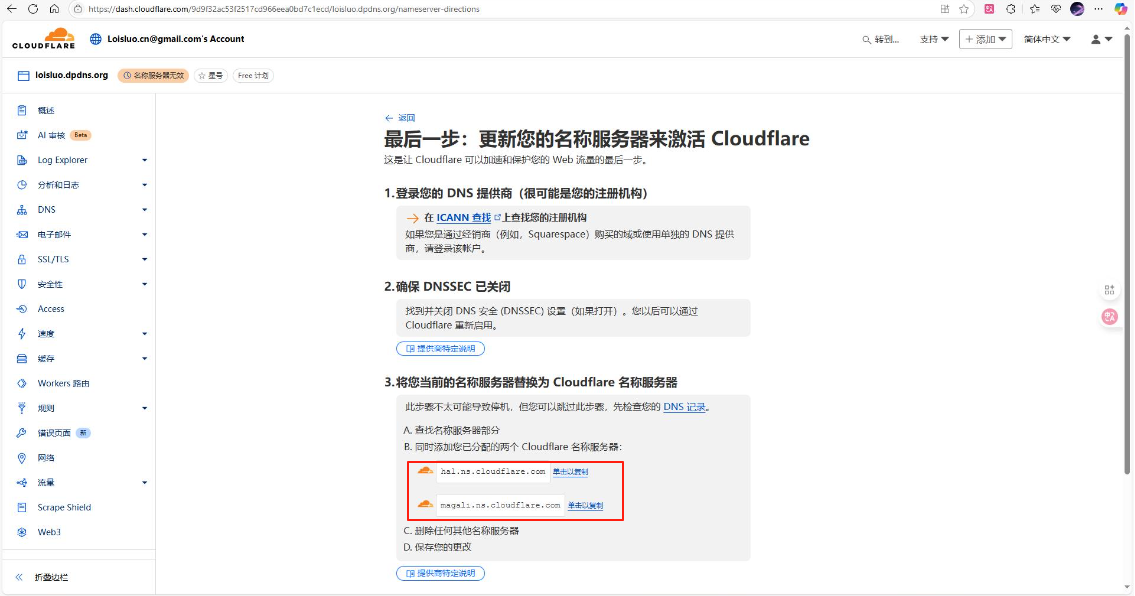Click the 返回 back link
1135x596 pixels.
pyautogui.click(x=400, y=117)
